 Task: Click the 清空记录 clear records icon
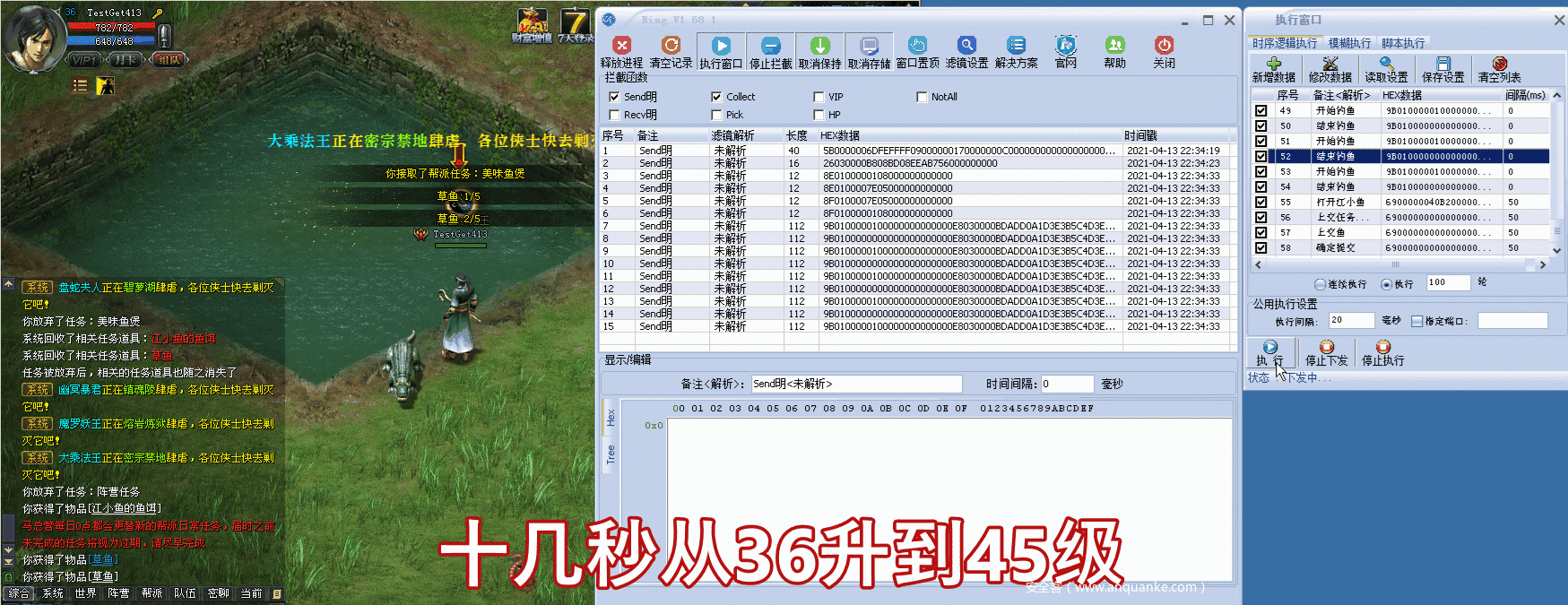click(671, 47)
